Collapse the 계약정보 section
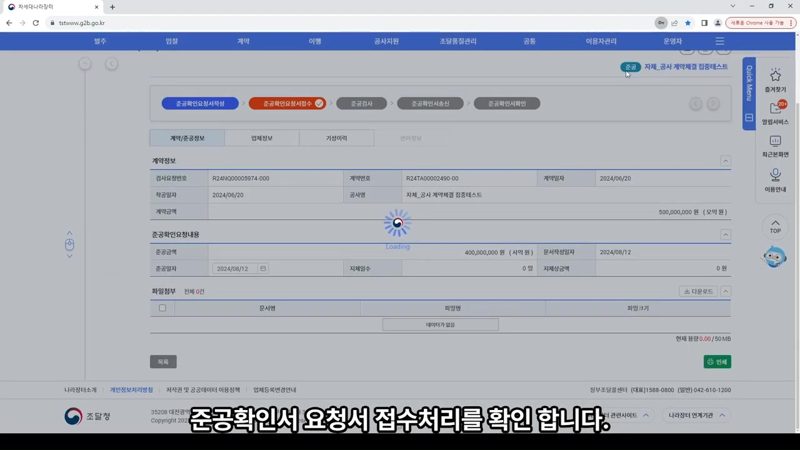Viewport: 800px width, 450px height. click(725, 161)
